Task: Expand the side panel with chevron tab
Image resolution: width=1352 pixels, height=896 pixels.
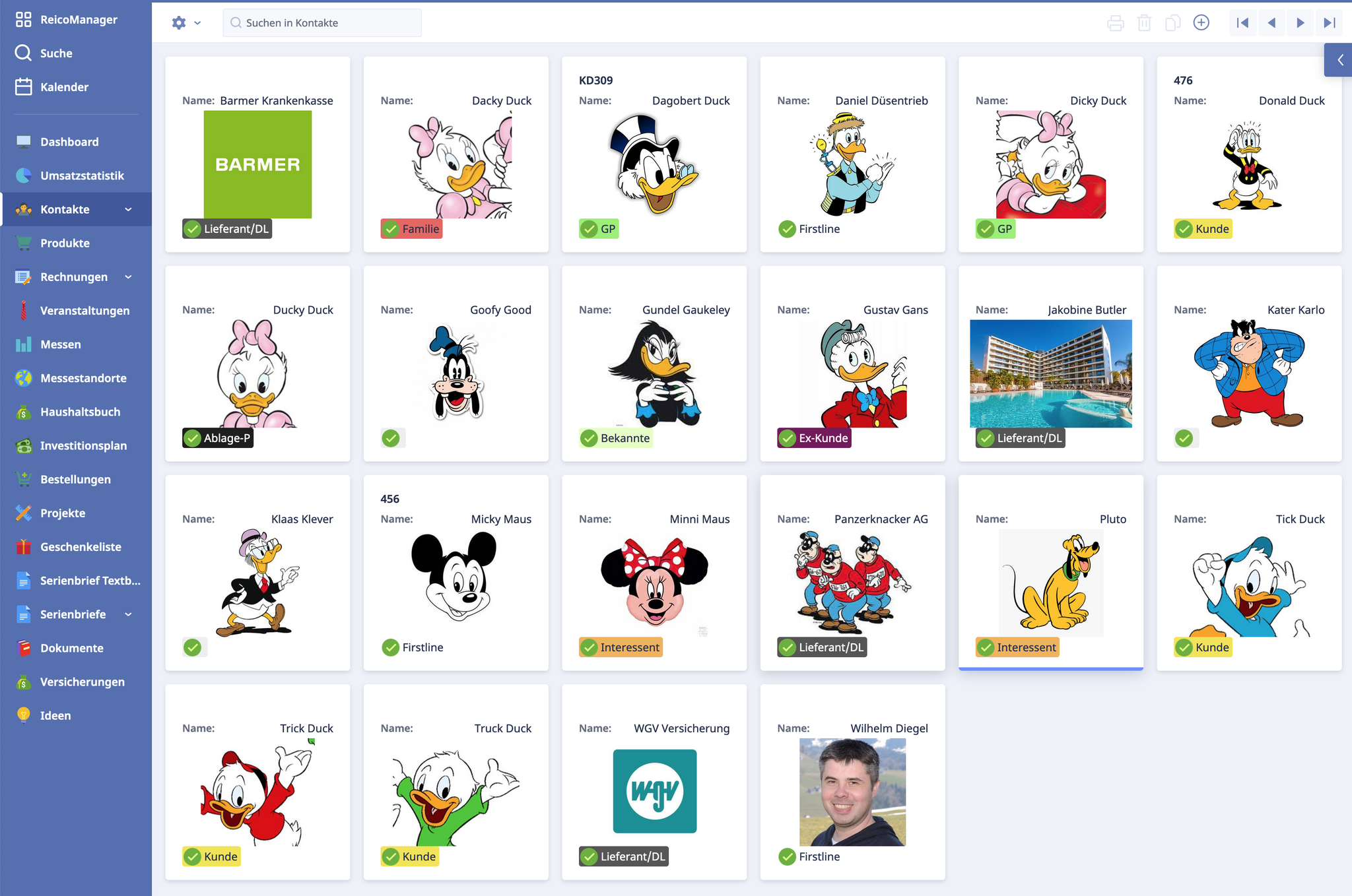Action: [1339, 60]
